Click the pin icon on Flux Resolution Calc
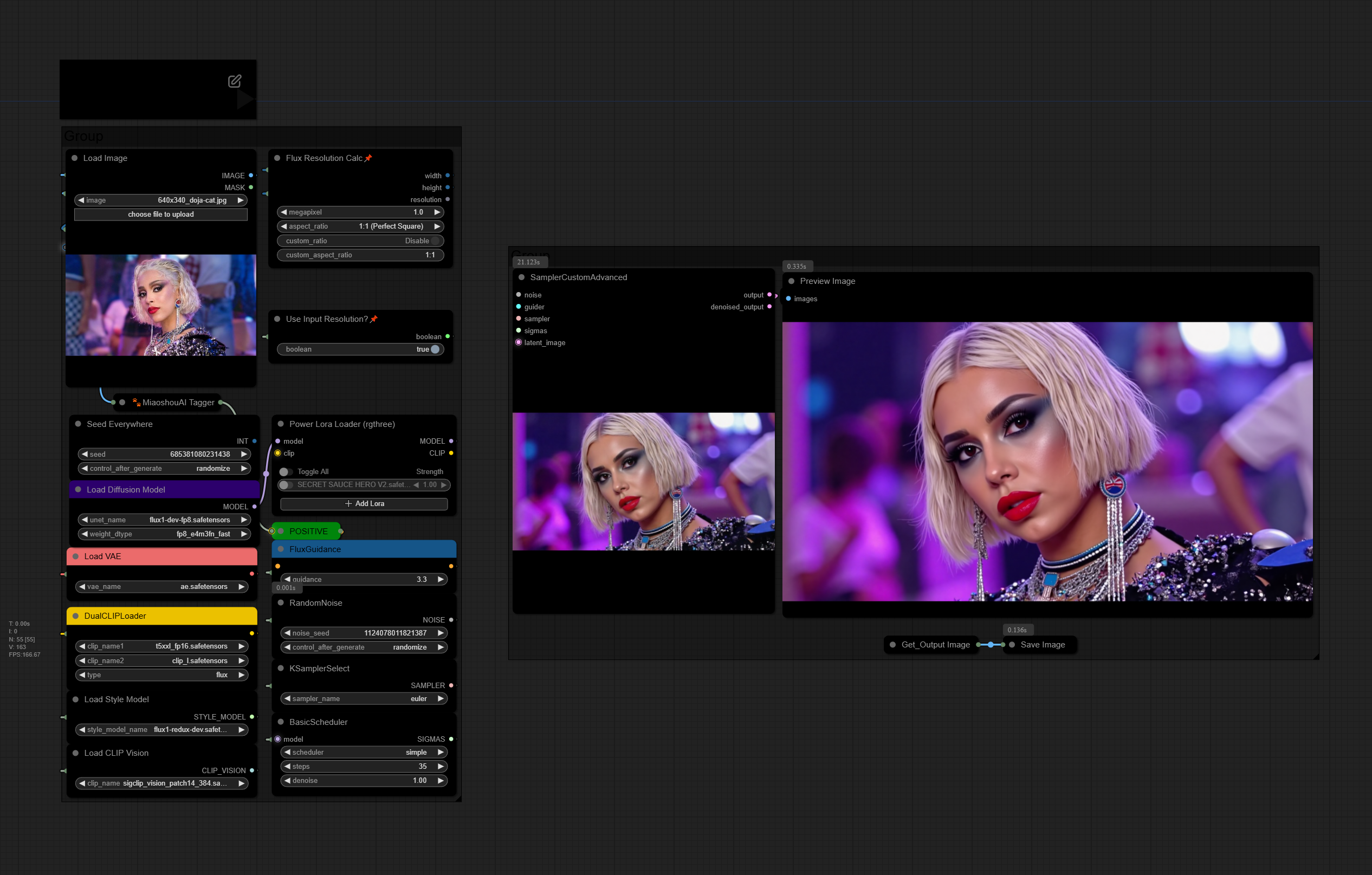 tap(368, 158)
